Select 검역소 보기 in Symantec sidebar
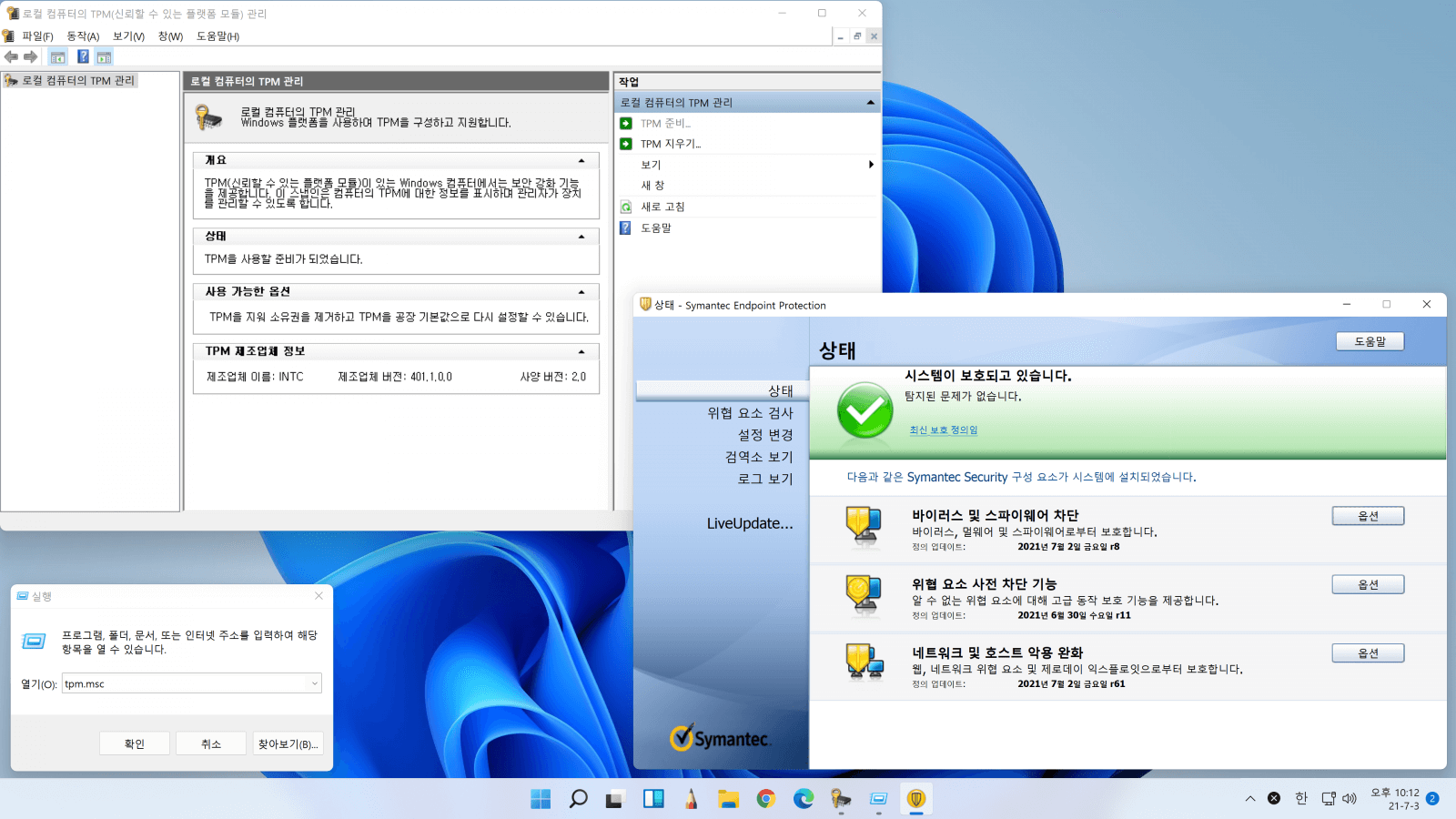 click(759, 457)
